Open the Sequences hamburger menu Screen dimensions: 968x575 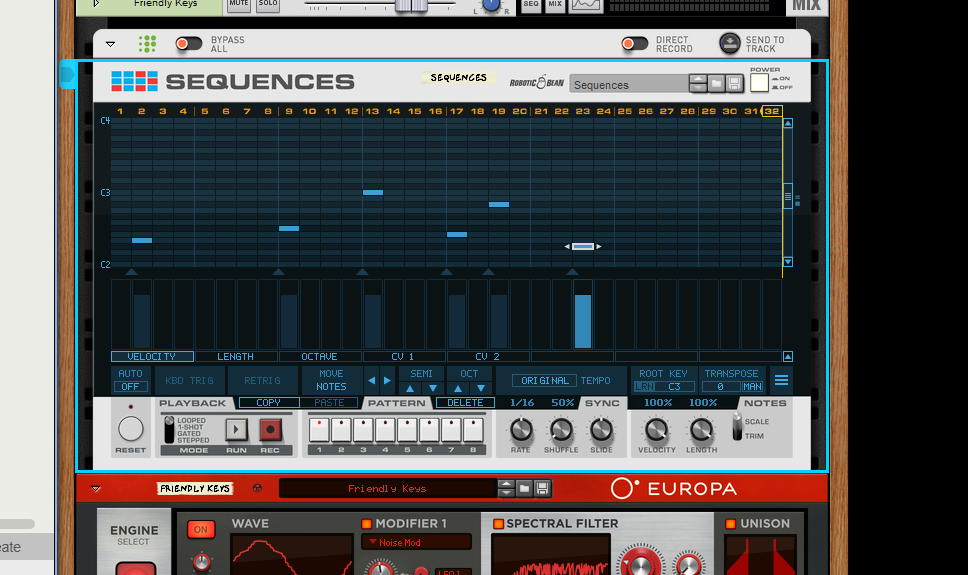(x=781, y=380)
